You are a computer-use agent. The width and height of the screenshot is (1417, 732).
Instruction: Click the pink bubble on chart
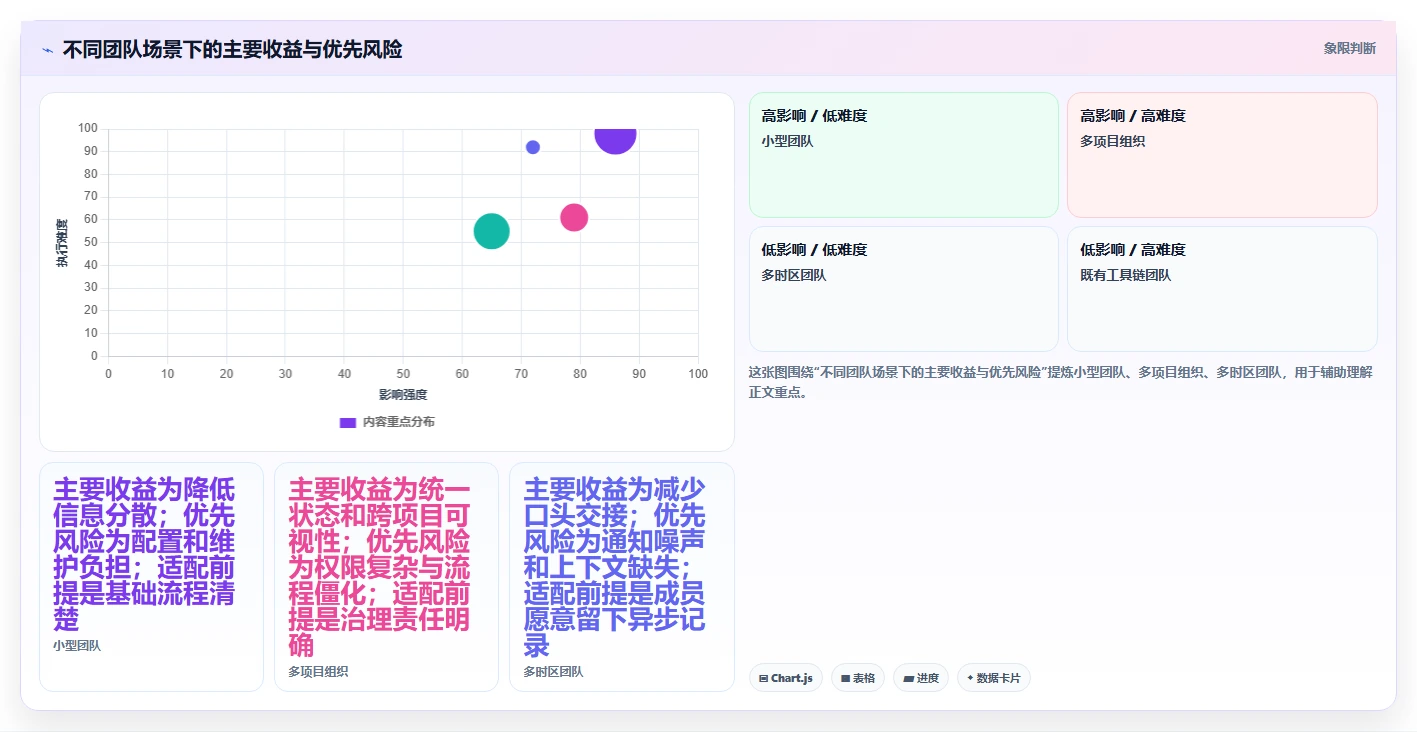[x=574, y=217]
